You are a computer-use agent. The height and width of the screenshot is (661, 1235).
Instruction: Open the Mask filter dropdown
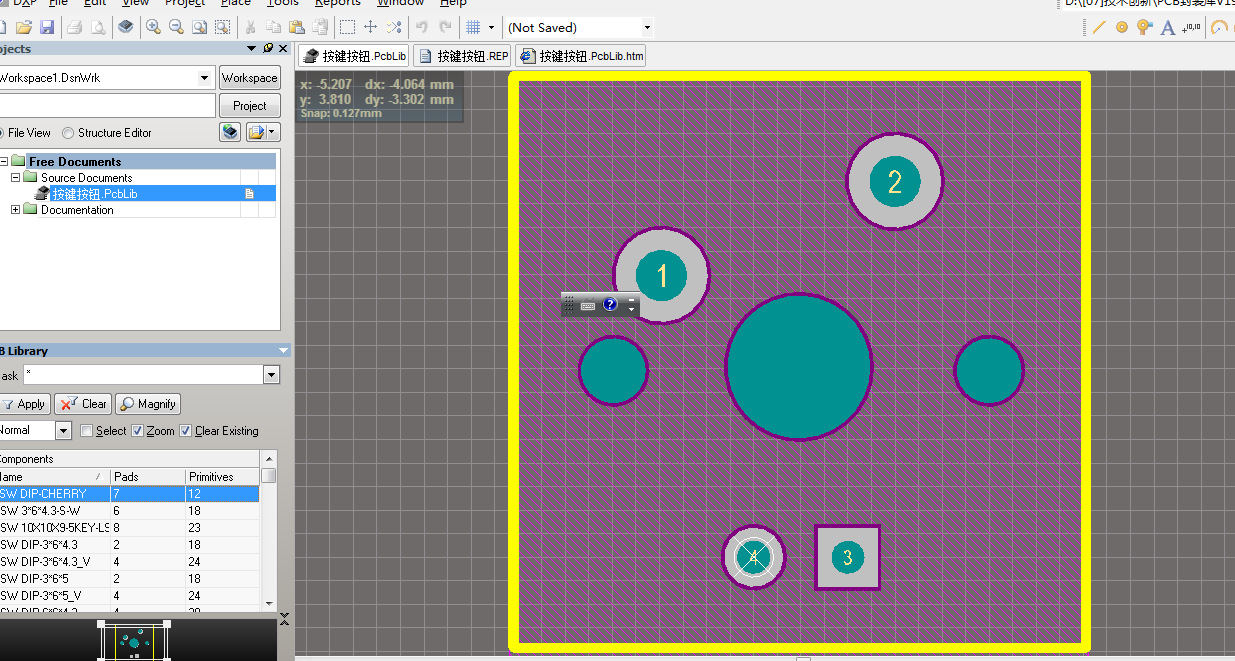coord(271,375)
